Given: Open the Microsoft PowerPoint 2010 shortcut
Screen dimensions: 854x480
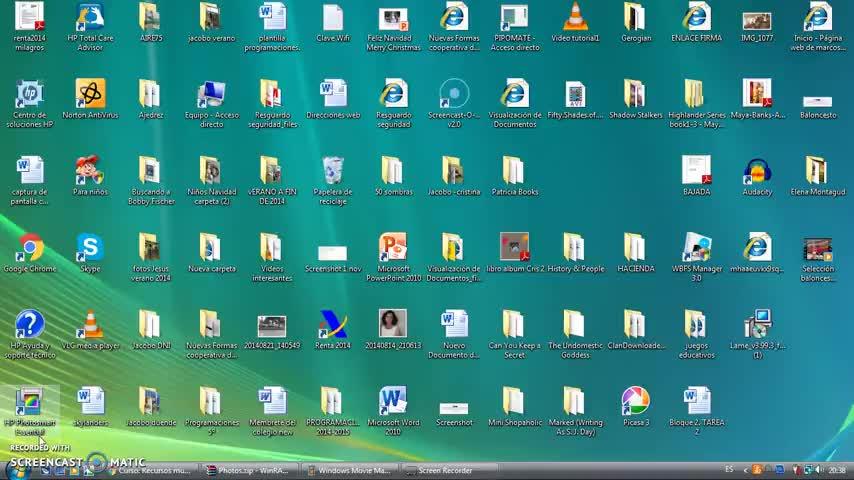Looking at the screenshot, I should tap(393, 247).
